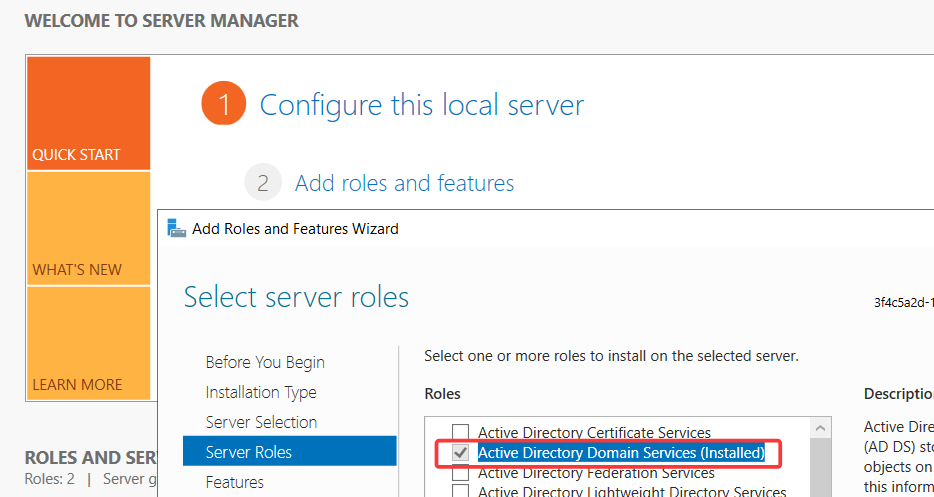Click the WELCOME TO SERVER MANAGER heading
This screenshot has height=497, width=934.
click(x=161, y=21)
